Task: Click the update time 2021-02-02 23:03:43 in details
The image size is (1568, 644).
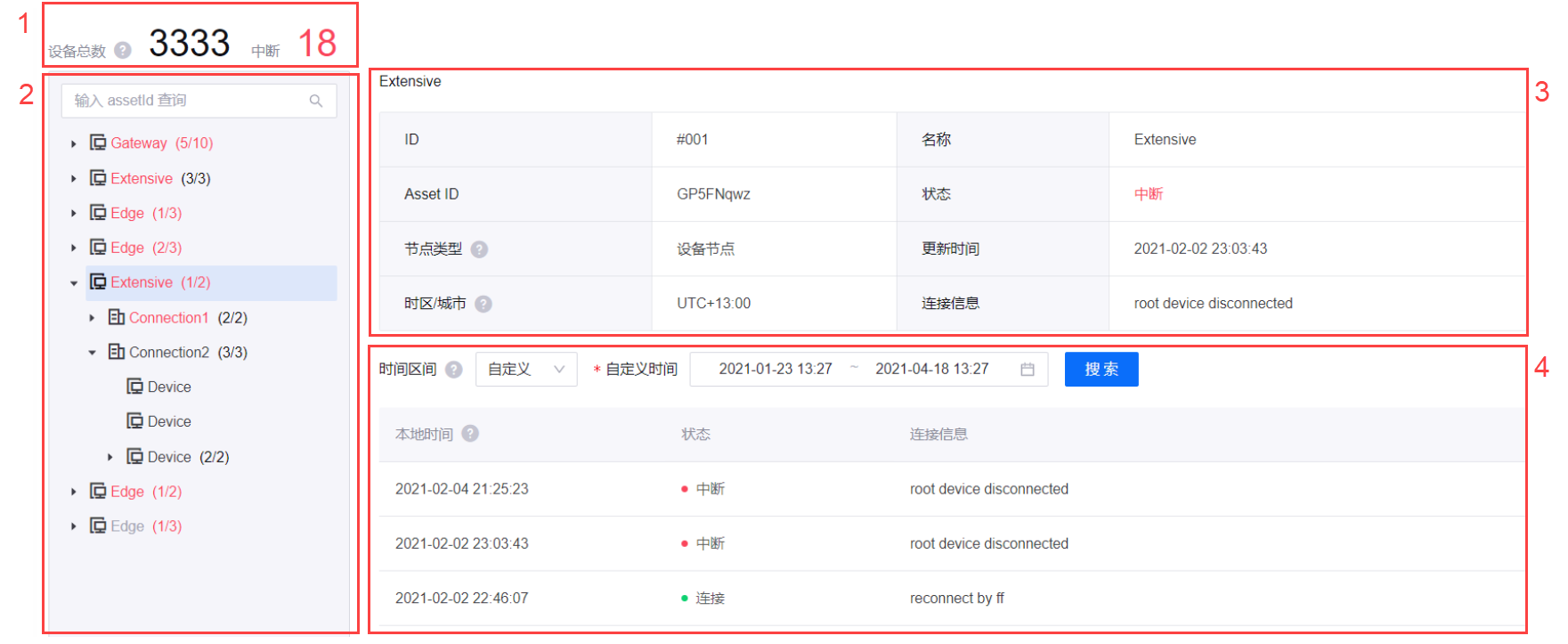Action: coord(1200,249)
